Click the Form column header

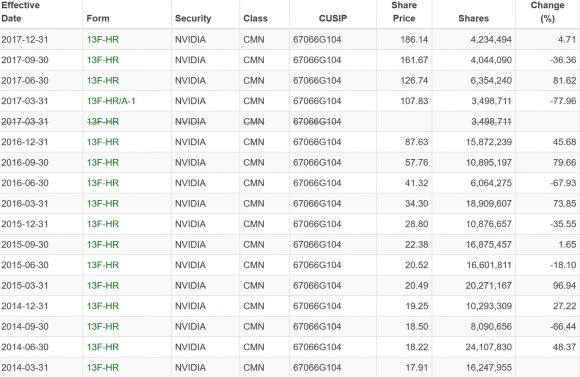(x=98, y=18)
